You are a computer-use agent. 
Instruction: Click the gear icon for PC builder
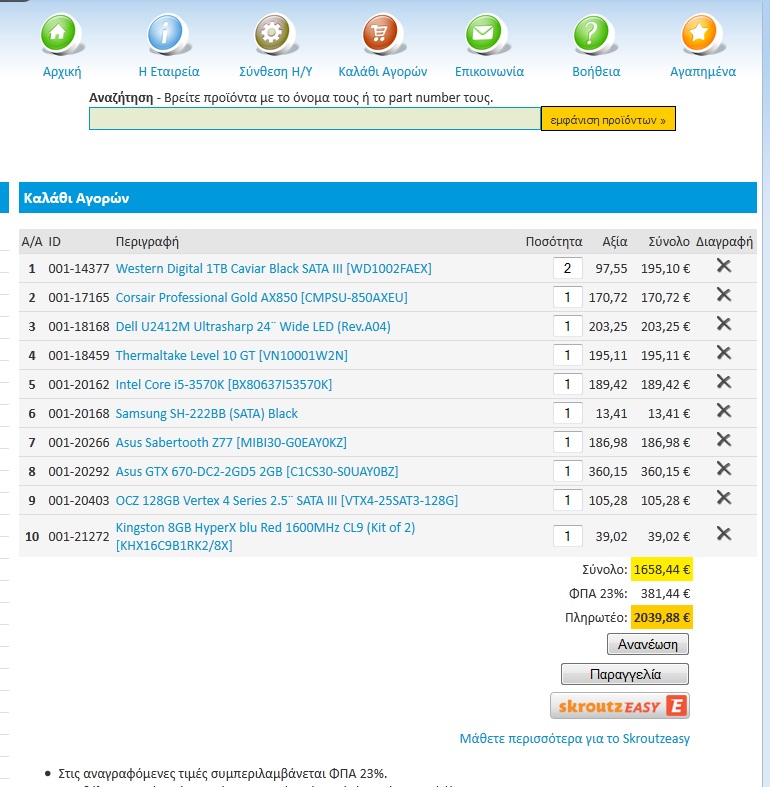pos(272,33)
